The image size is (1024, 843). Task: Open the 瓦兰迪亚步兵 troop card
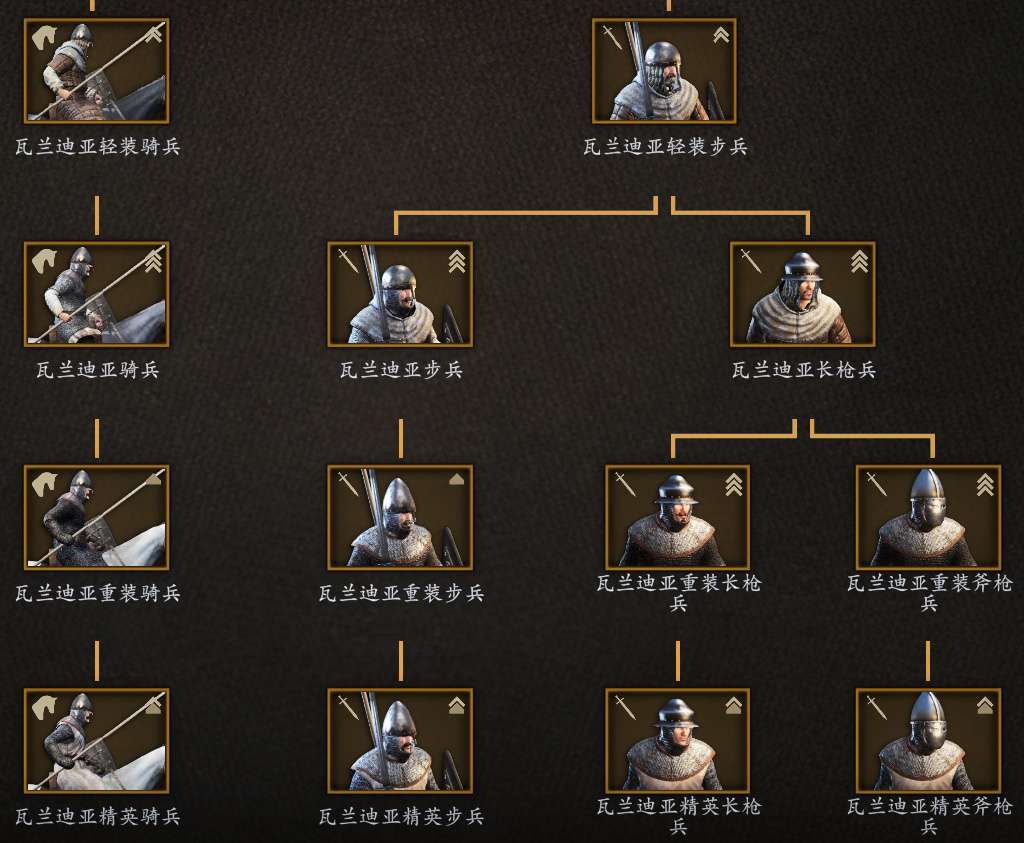click(x=400, y=294)
